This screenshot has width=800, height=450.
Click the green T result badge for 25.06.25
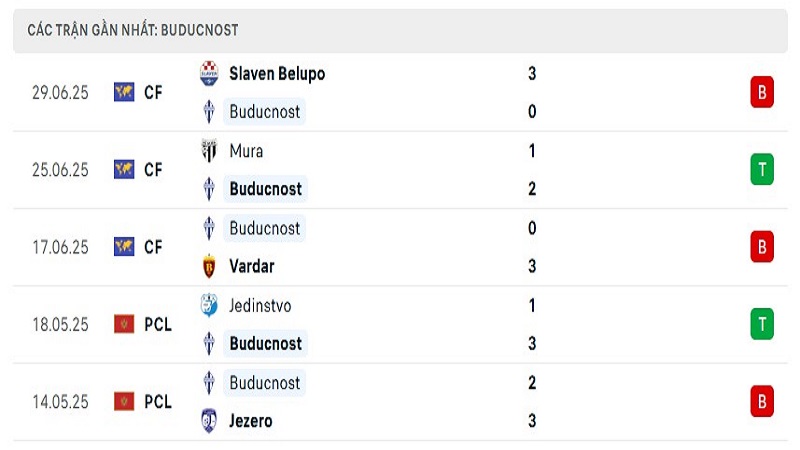[x=762, y=169]
